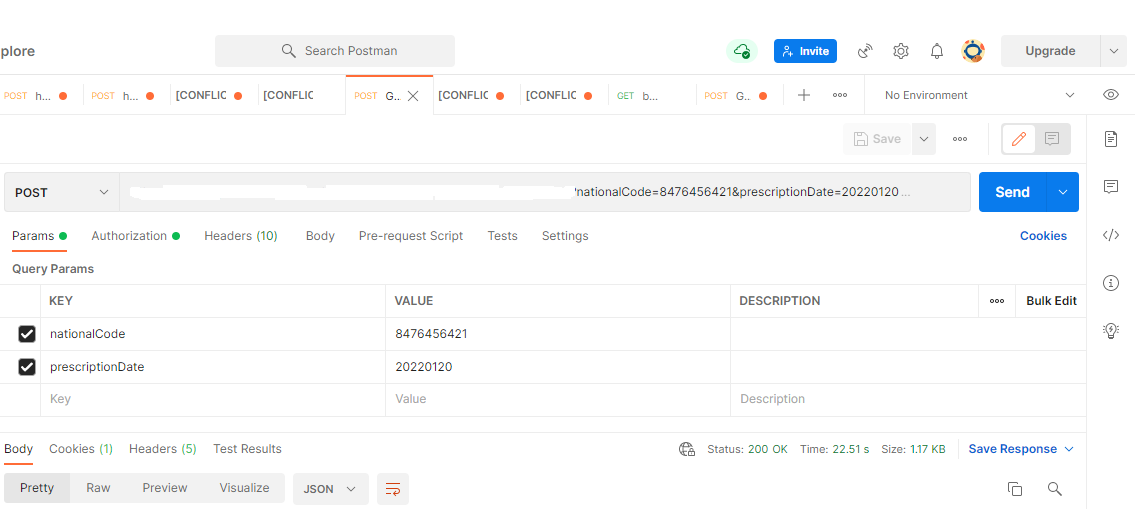The width and height of the screenshot is (1135, 509).
Task: Click the value cell 20220120
Action: 557,367
